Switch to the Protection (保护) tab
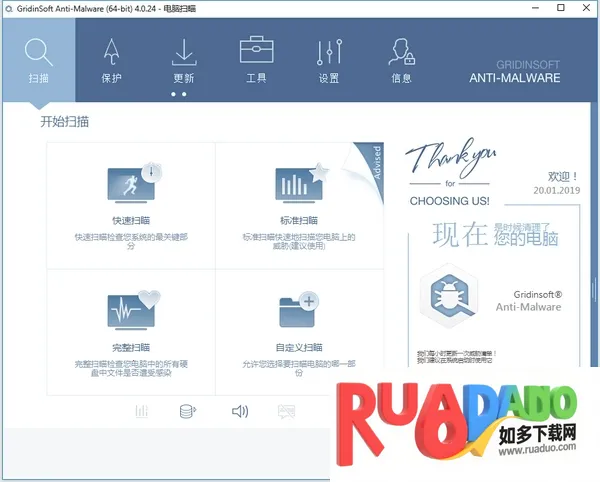Viewport: 600px width, 482px height. coord(111,60)
